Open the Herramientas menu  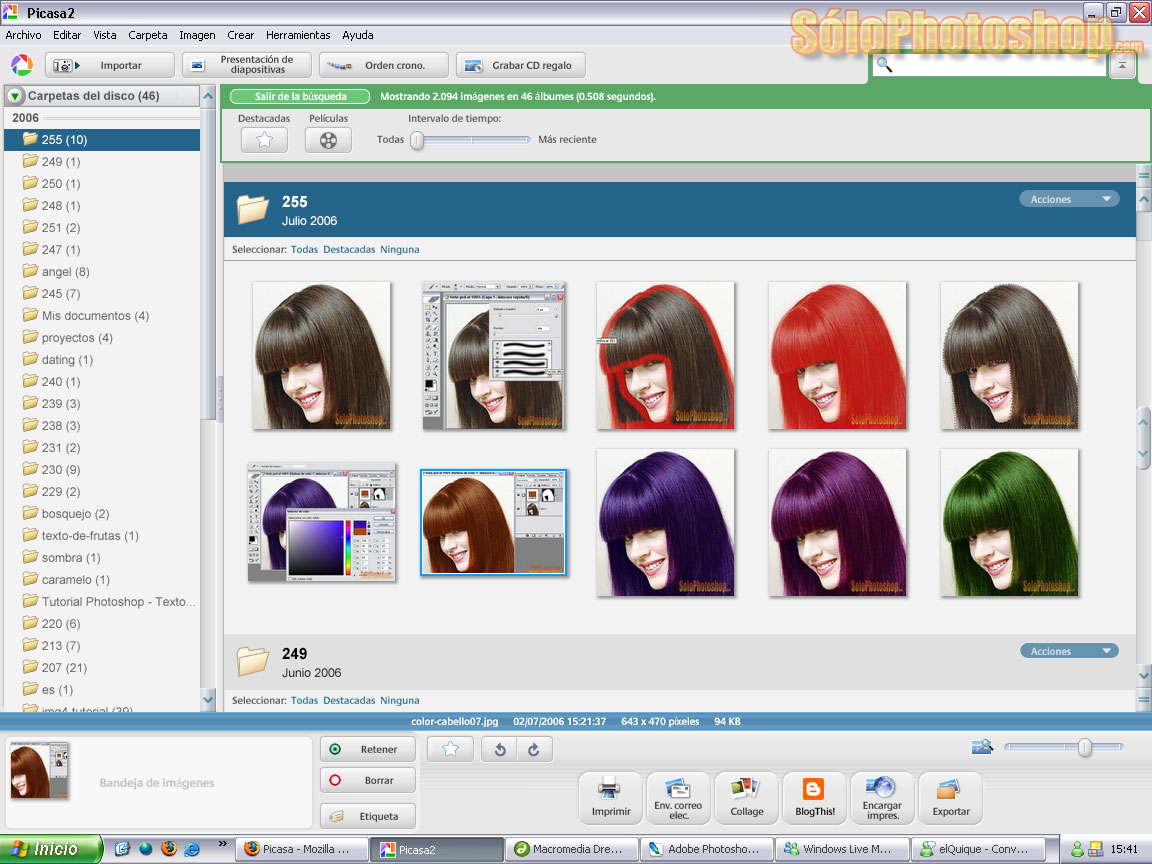(x=298, y=35)
